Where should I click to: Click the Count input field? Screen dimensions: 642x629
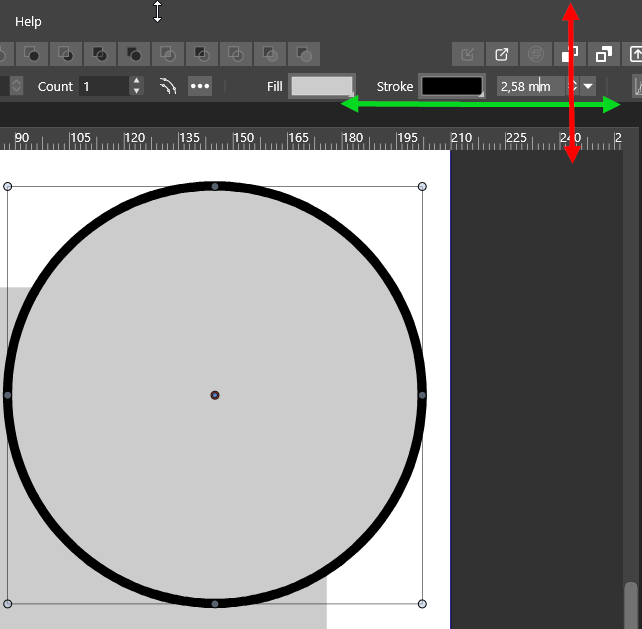[103, 87]
